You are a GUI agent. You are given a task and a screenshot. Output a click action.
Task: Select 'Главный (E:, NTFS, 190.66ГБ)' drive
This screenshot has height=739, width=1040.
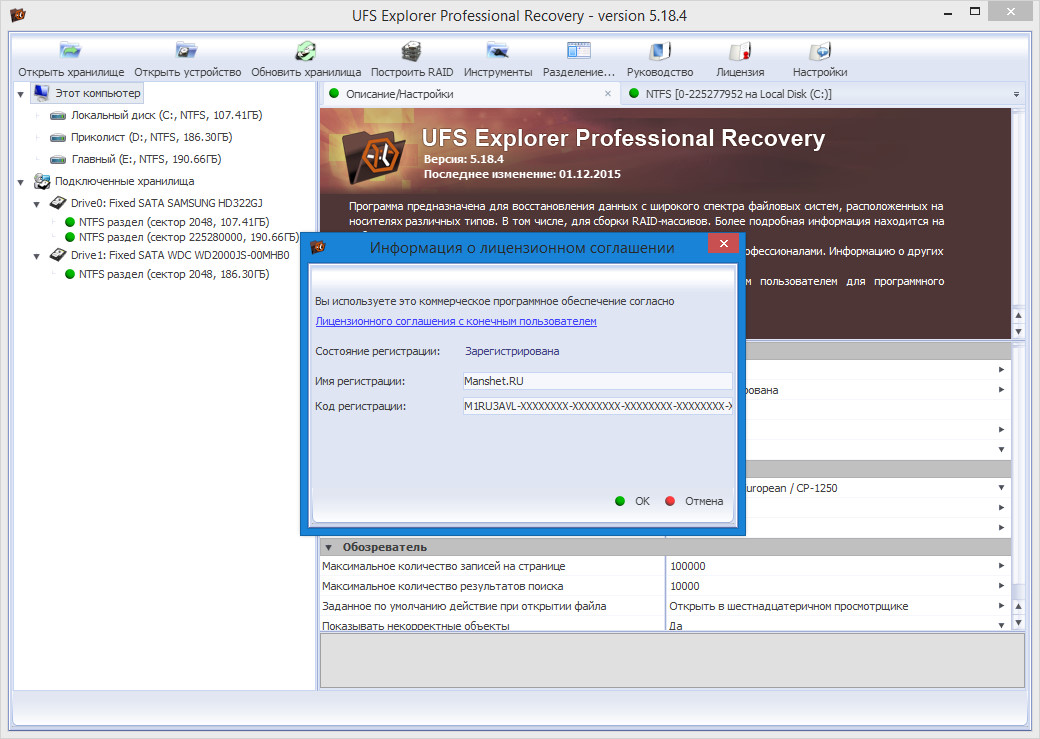(146, 159)
